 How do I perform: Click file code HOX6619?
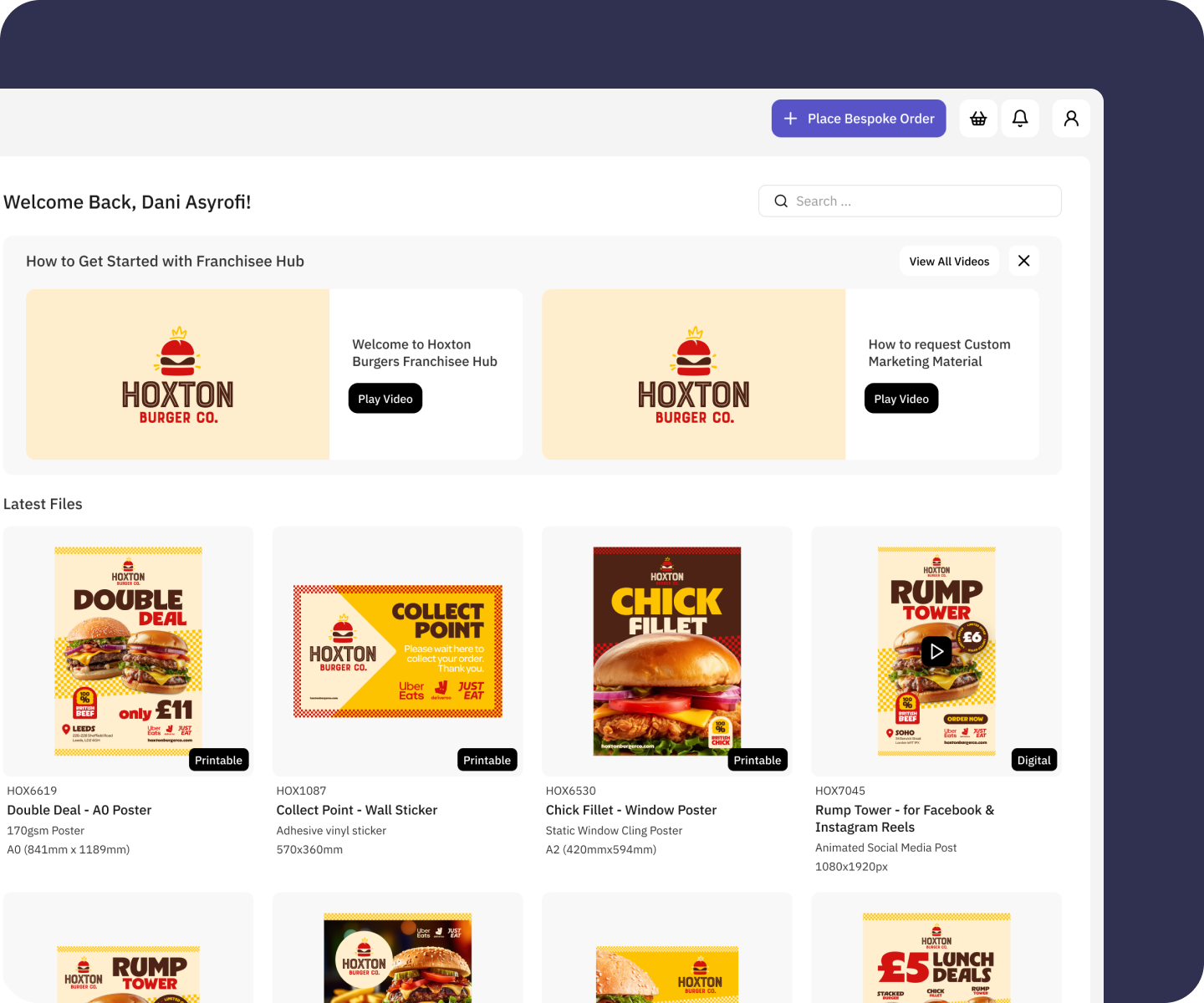tap(32, 791)
